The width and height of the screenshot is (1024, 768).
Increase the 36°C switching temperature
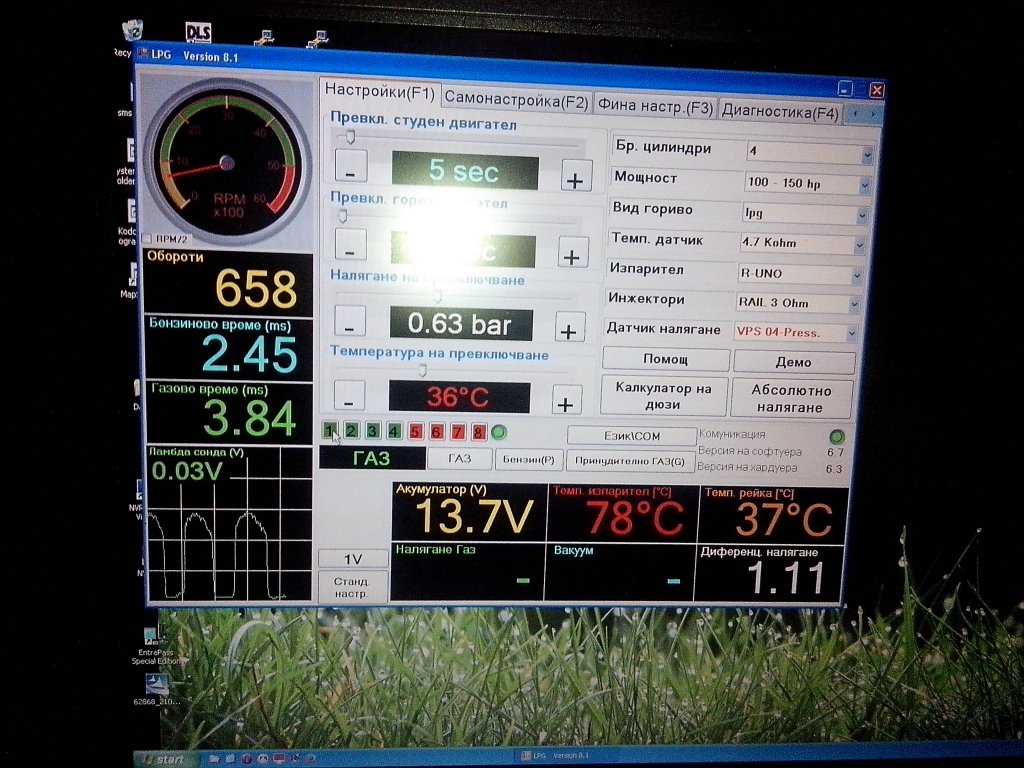[566, 400]
